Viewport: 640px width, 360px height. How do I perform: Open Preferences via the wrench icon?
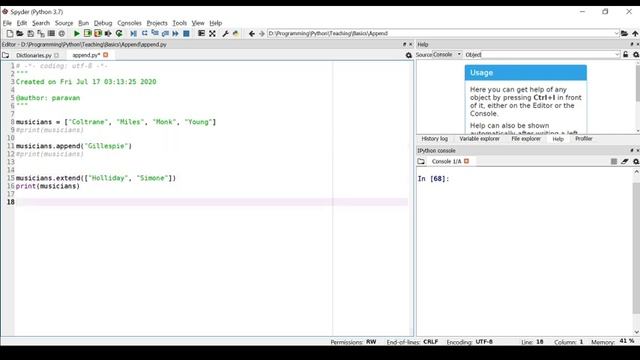(225, 33)
